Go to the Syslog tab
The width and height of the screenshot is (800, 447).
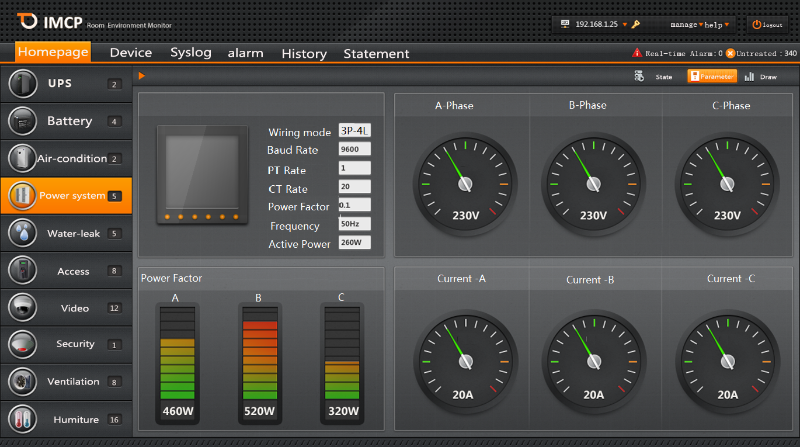[191, 53]
